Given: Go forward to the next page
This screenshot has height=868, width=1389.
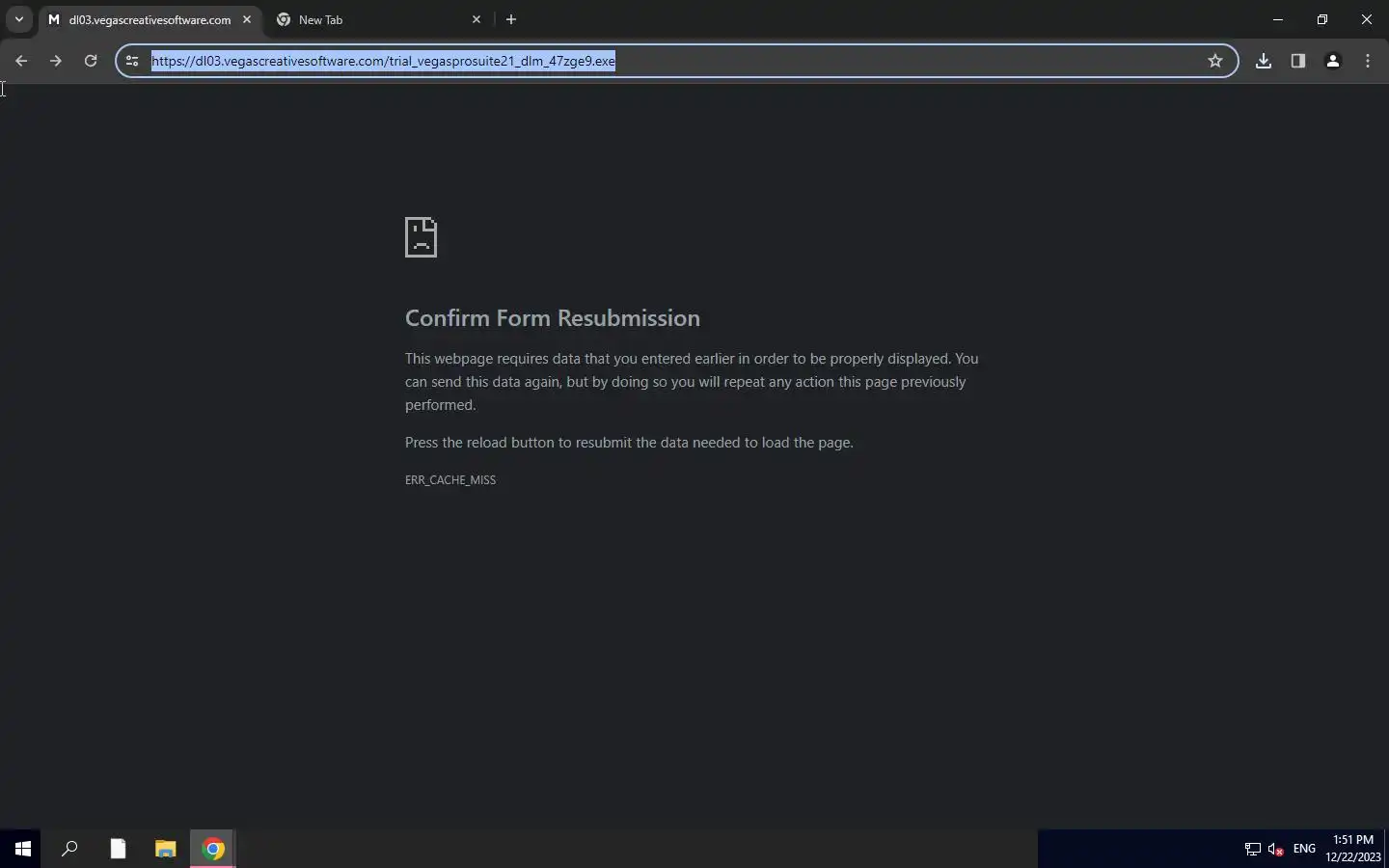Looking at the screenshot, I should pyautogui.click(x=56, y=61).
